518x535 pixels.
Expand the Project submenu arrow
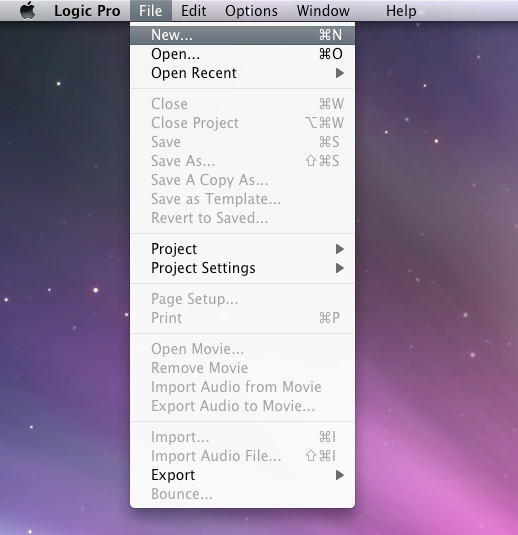point(340,249)
